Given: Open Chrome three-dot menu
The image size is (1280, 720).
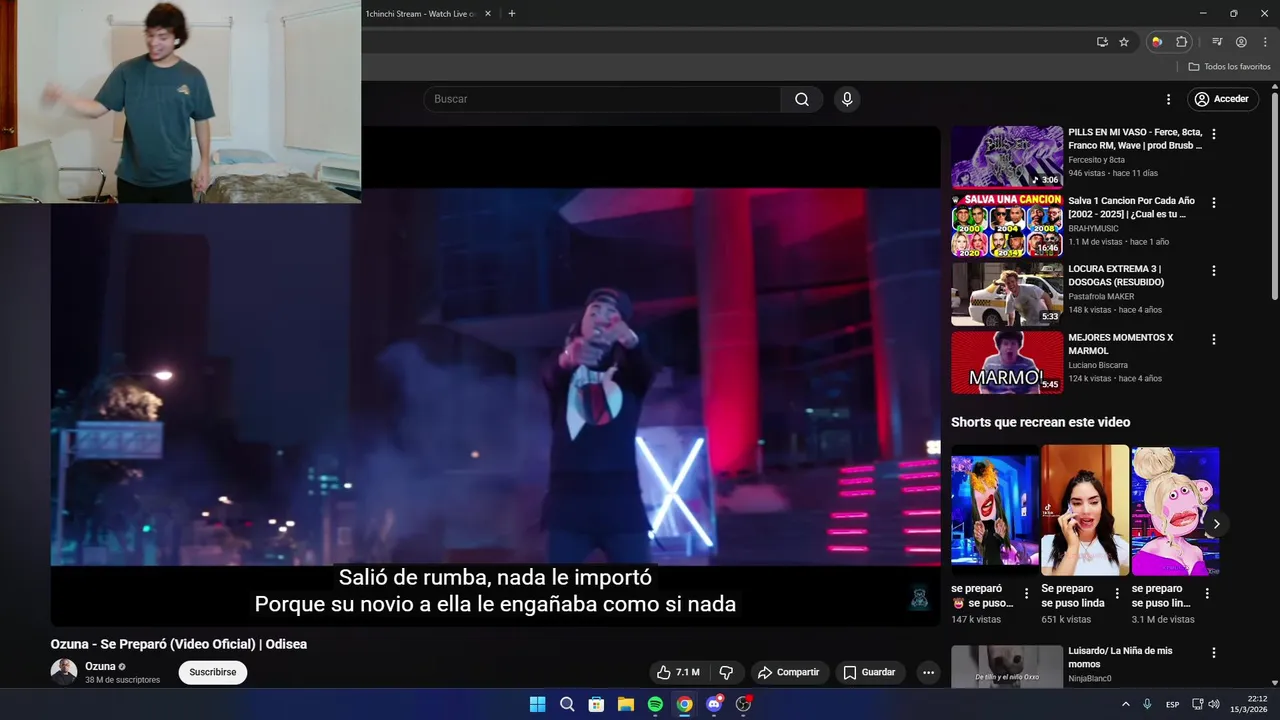Looking at the screenshot, I should 1265,42.
